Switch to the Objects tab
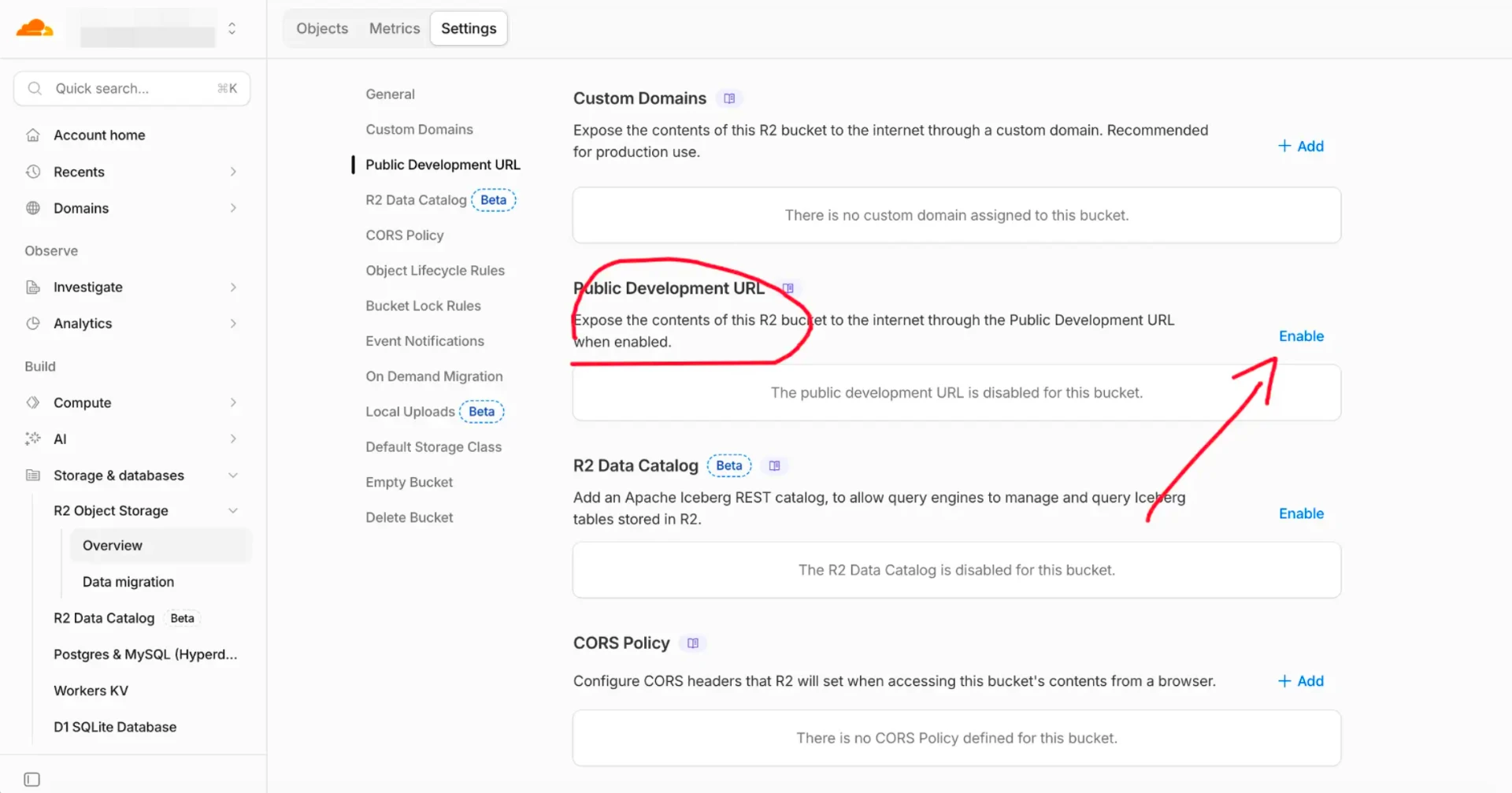 pyautogui.click(x=322, y=28)
